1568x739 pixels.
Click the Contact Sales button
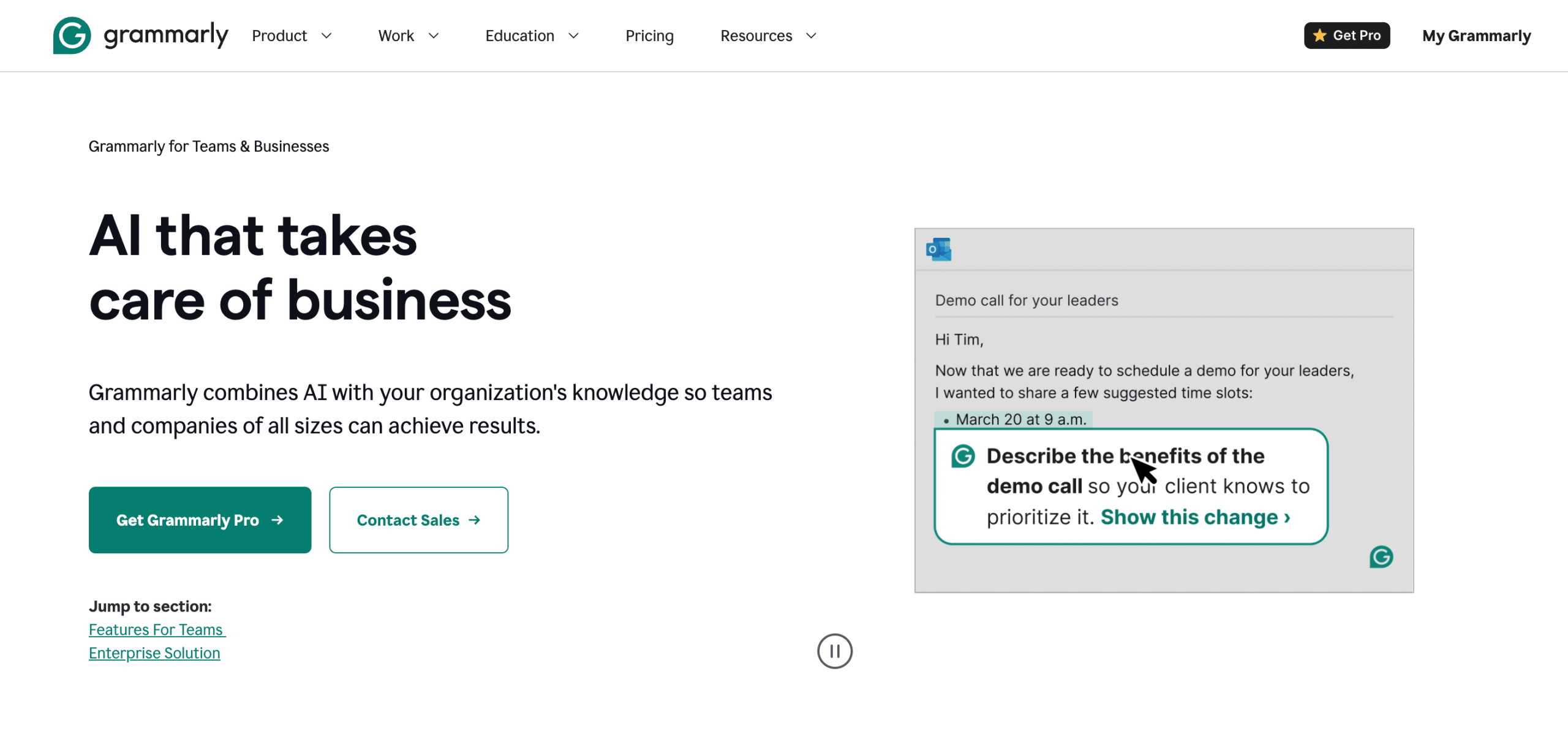point(418,520)
